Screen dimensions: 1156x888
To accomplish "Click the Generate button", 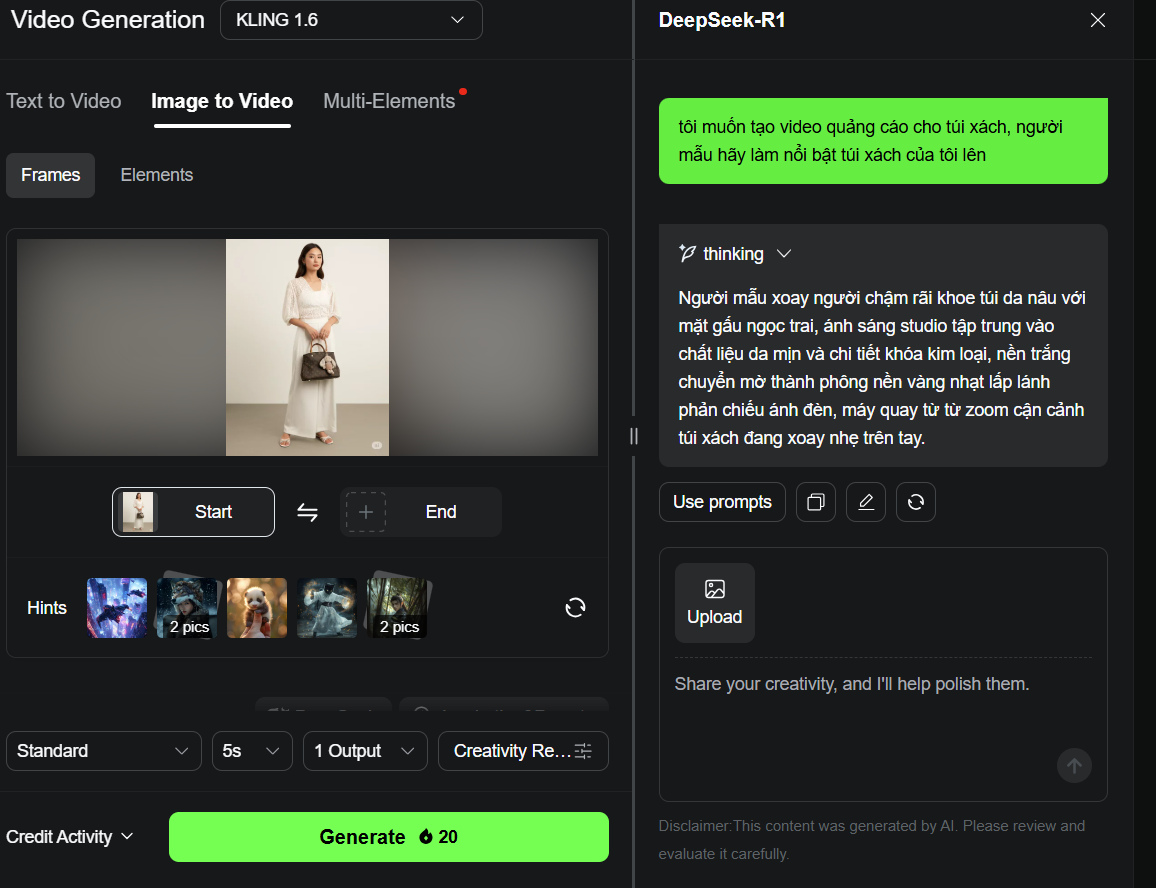I will coord(389,837).
